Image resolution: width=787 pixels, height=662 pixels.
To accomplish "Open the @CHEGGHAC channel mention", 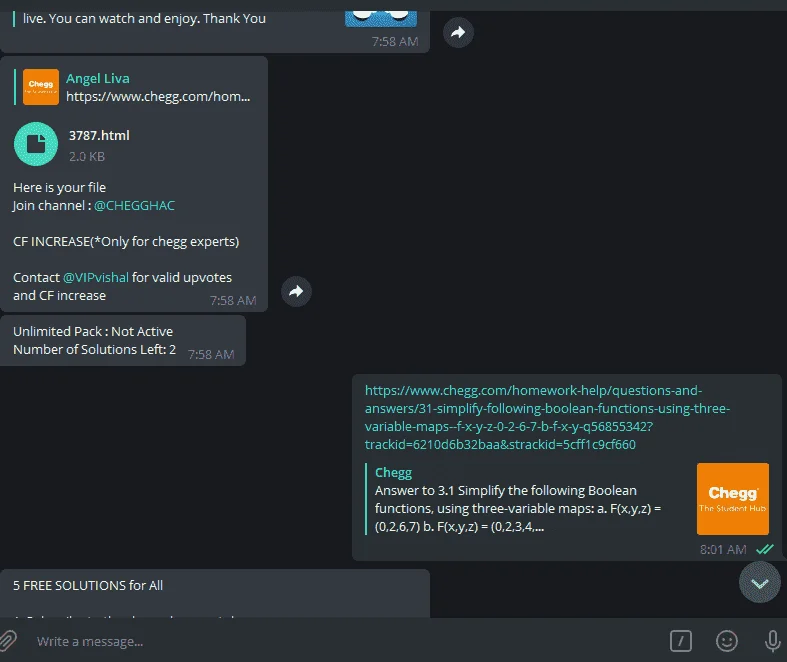I will 135,205.
